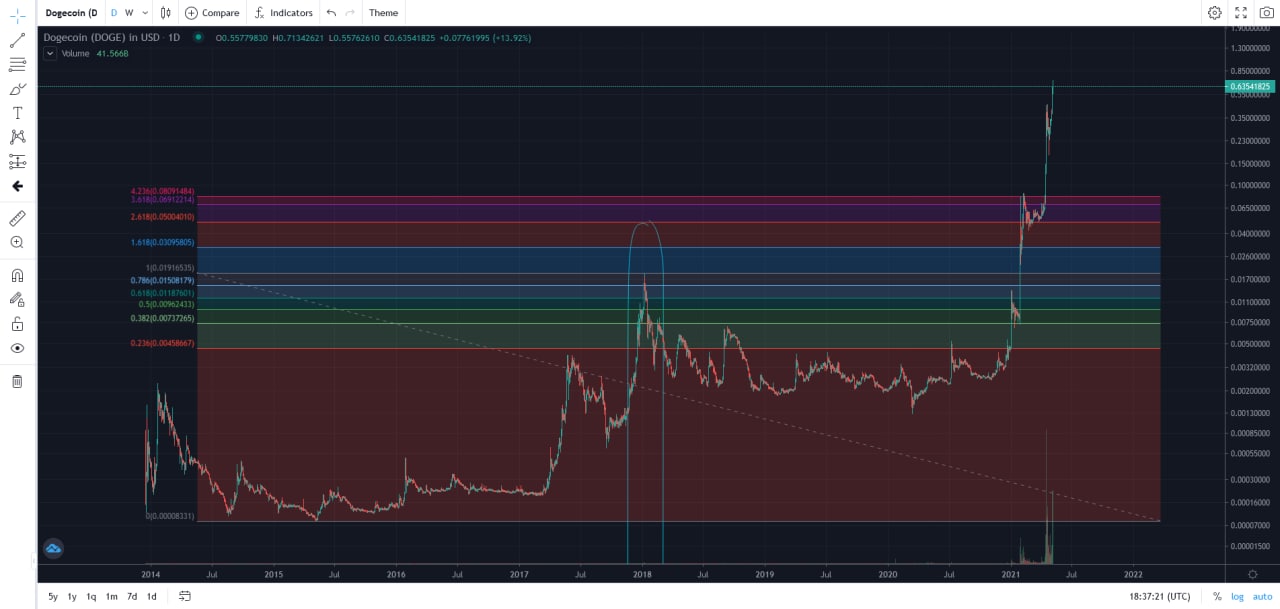Open the Theme menu

pyautogui.click(x=383, y=13)
